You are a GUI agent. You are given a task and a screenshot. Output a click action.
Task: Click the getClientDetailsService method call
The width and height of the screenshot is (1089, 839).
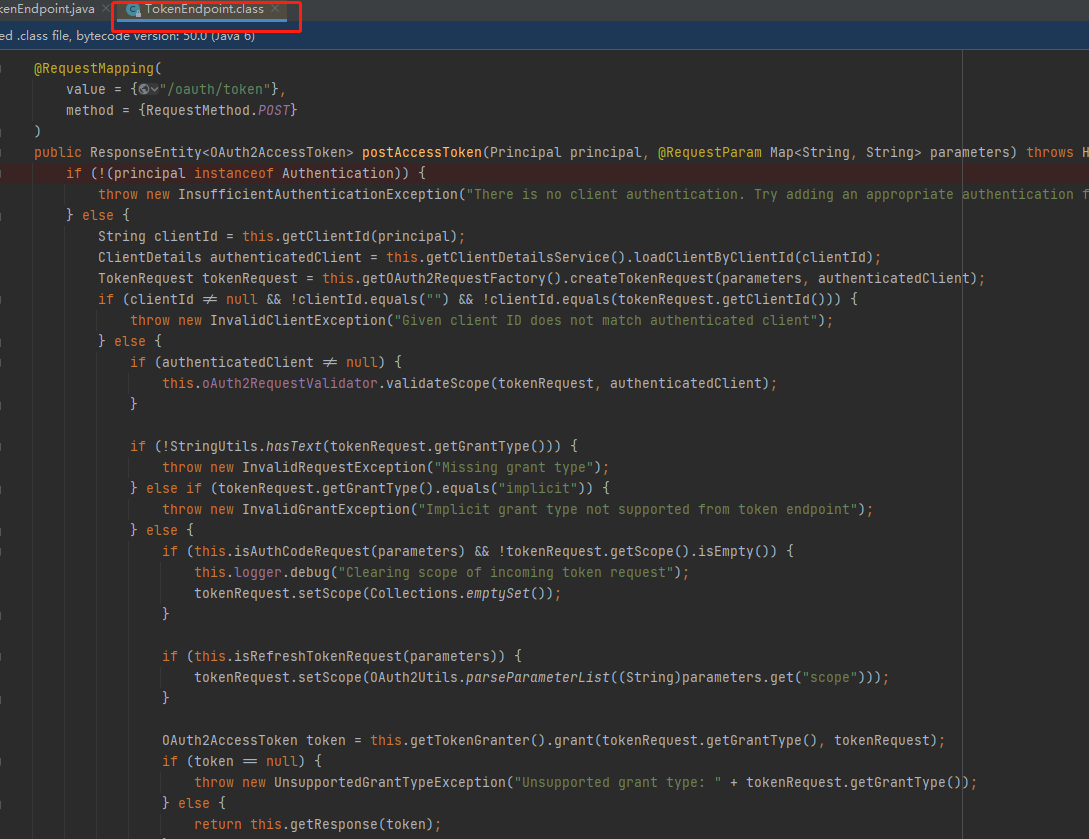click(517, 257)
